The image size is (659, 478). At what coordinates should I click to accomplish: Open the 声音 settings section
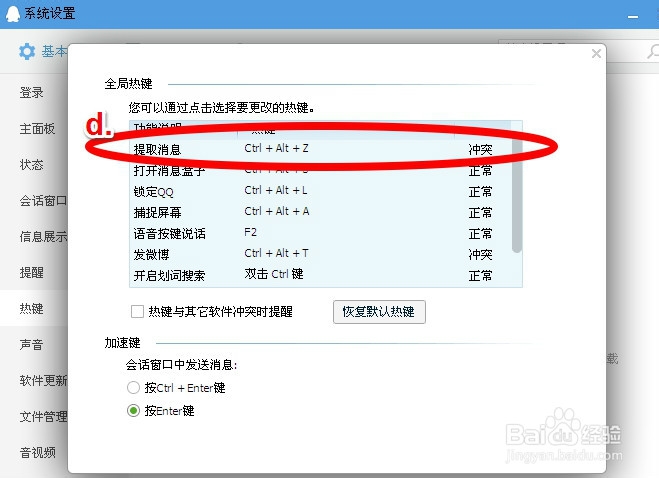pos(32,345)
